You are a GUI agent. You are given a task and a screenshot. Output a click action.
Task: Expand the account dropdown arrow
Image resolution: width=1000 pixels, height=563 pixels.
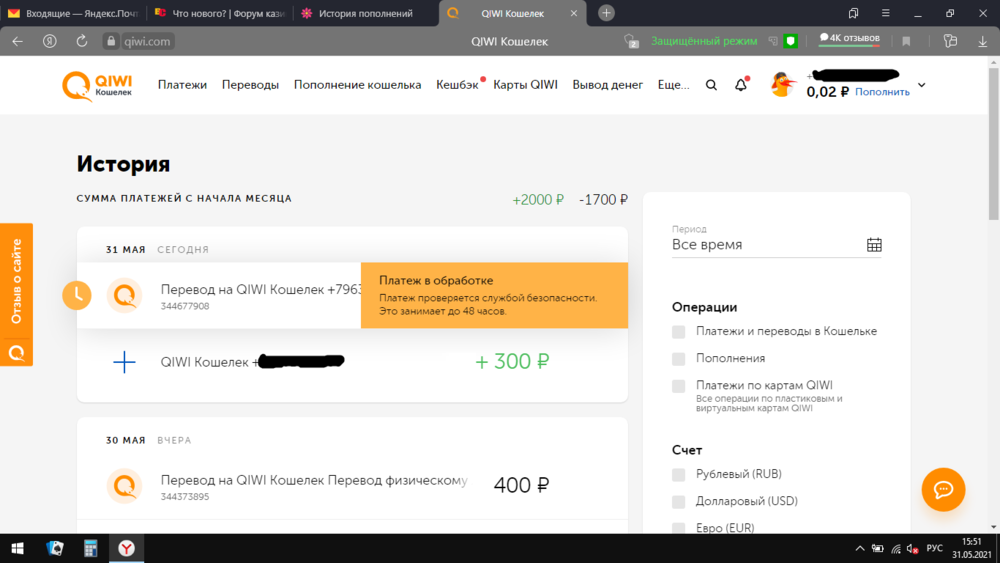(x=922, y=85)
